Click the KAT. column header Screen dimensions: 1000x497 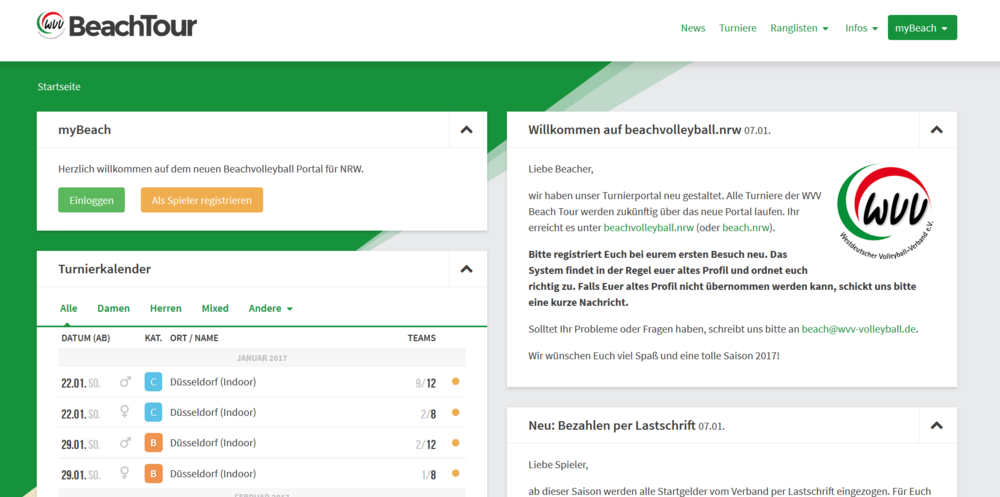[153, 338]
